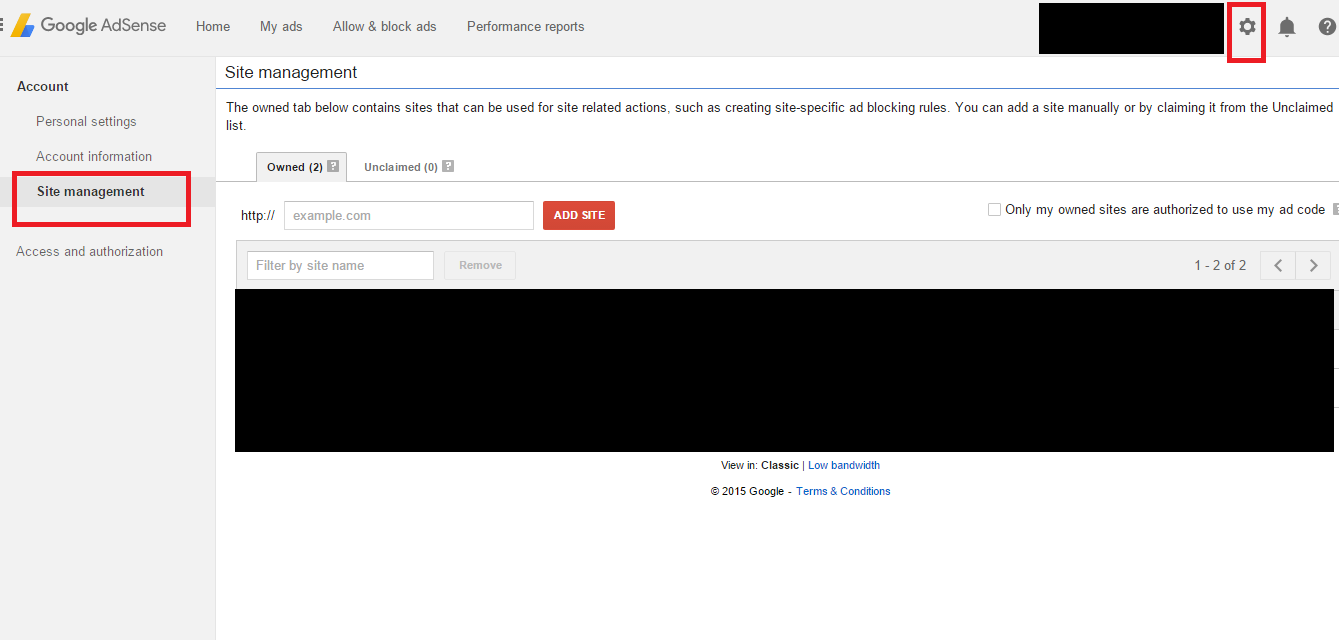Click help icon next to Owned tab
This screenshot has height=640, width=1339.
tap(333, 166)
